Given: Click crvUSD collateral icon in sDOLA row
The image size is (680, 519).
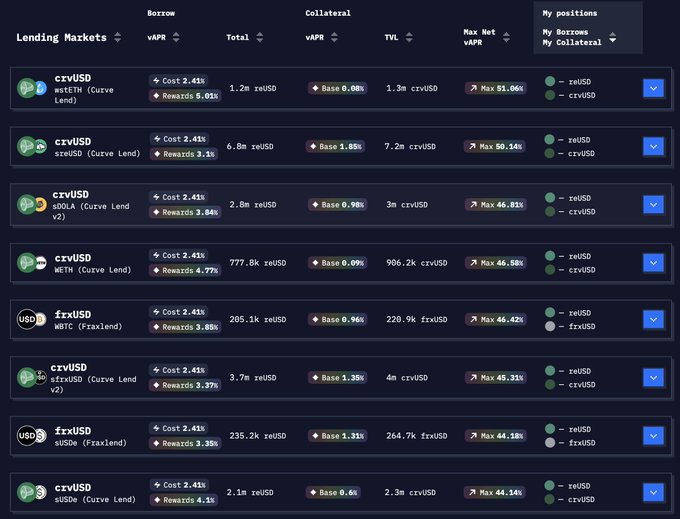Looking at the screenshot, I should click(x=550, y=212).
